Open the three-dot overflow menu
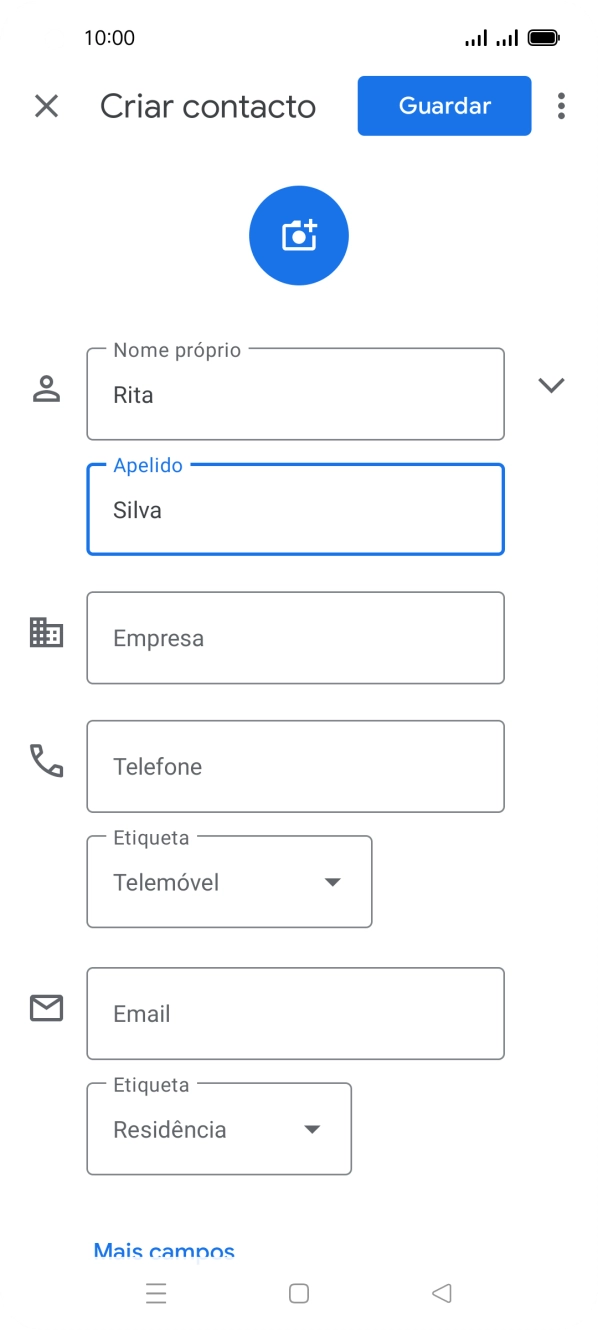Screen dimensions: 598x1330 (x=561, y=105)
